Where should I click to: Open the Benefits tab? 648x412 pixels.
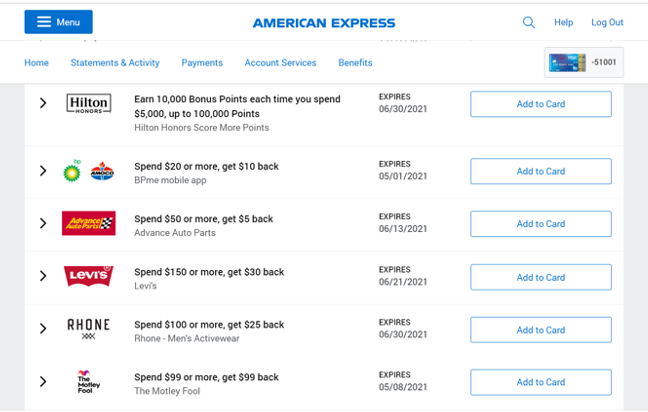tap(355, 63)
